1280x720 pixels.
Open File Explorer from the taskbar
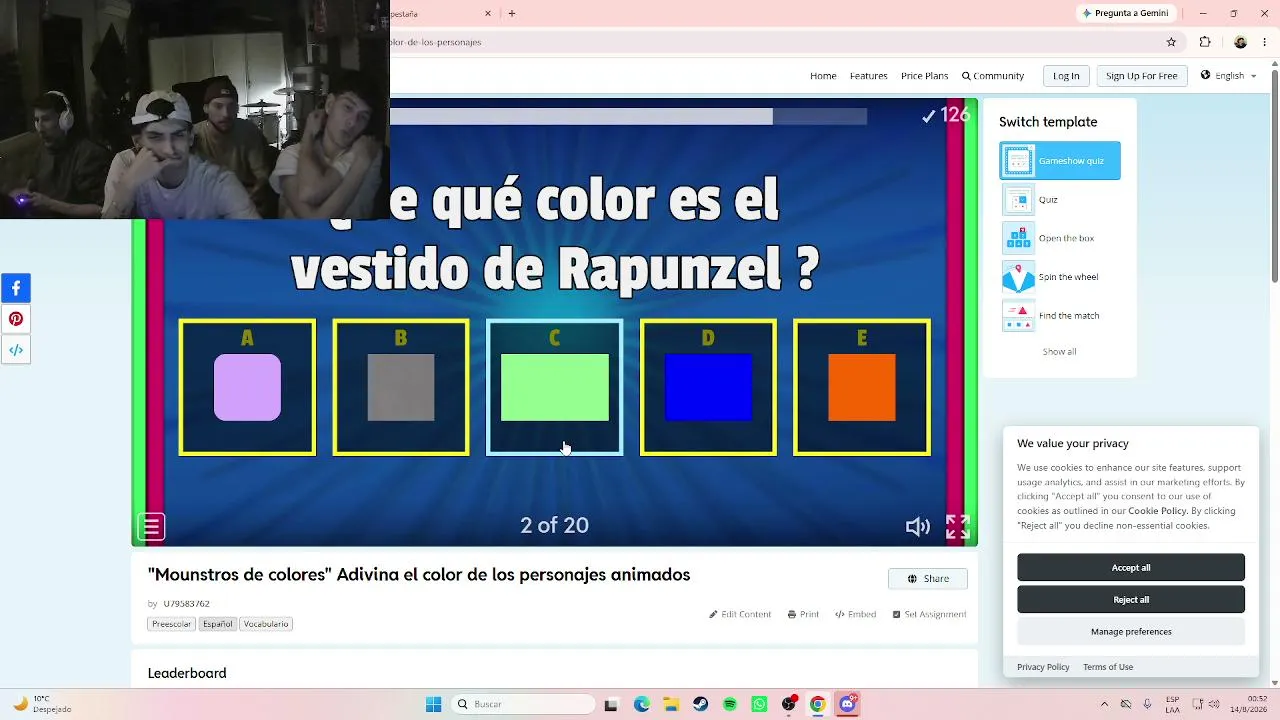tap(671, 704)
